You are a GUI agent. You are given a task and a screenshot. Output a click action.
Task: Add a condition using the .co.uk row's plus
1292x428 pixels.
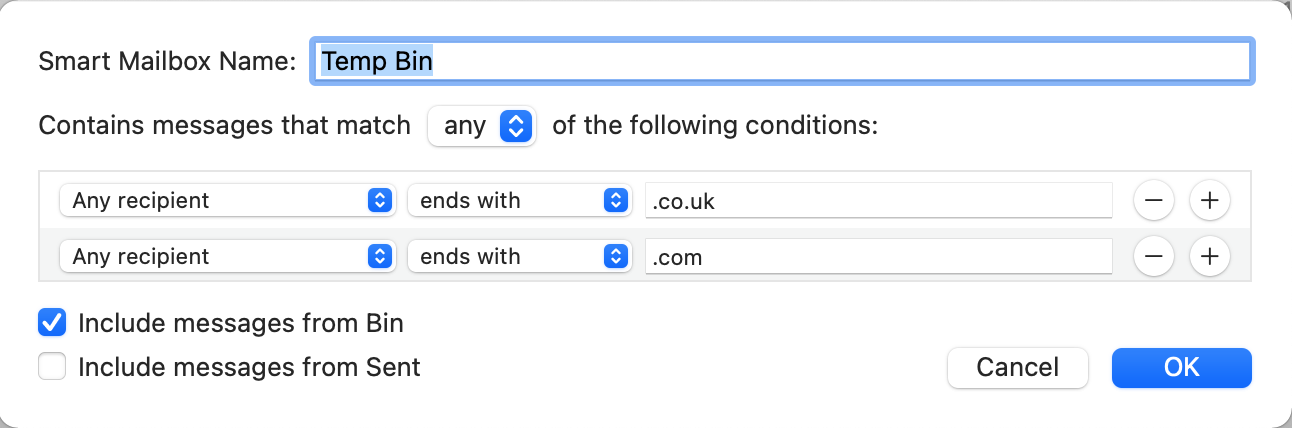(x=1209, y=200)
